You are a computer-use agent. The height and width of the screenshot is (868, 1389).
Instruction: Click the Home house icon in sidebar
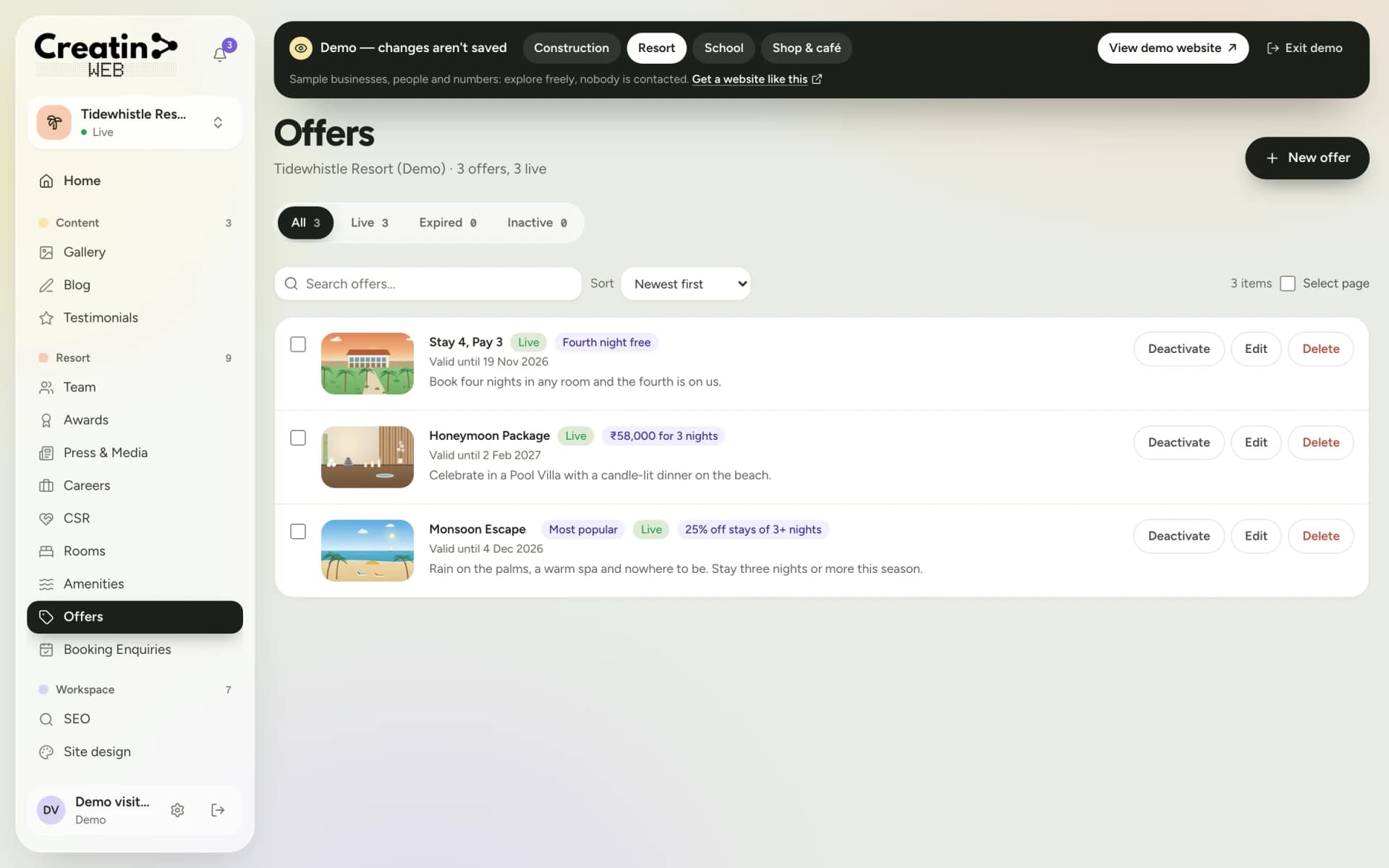pyautogui.click(x=46, y=181)
